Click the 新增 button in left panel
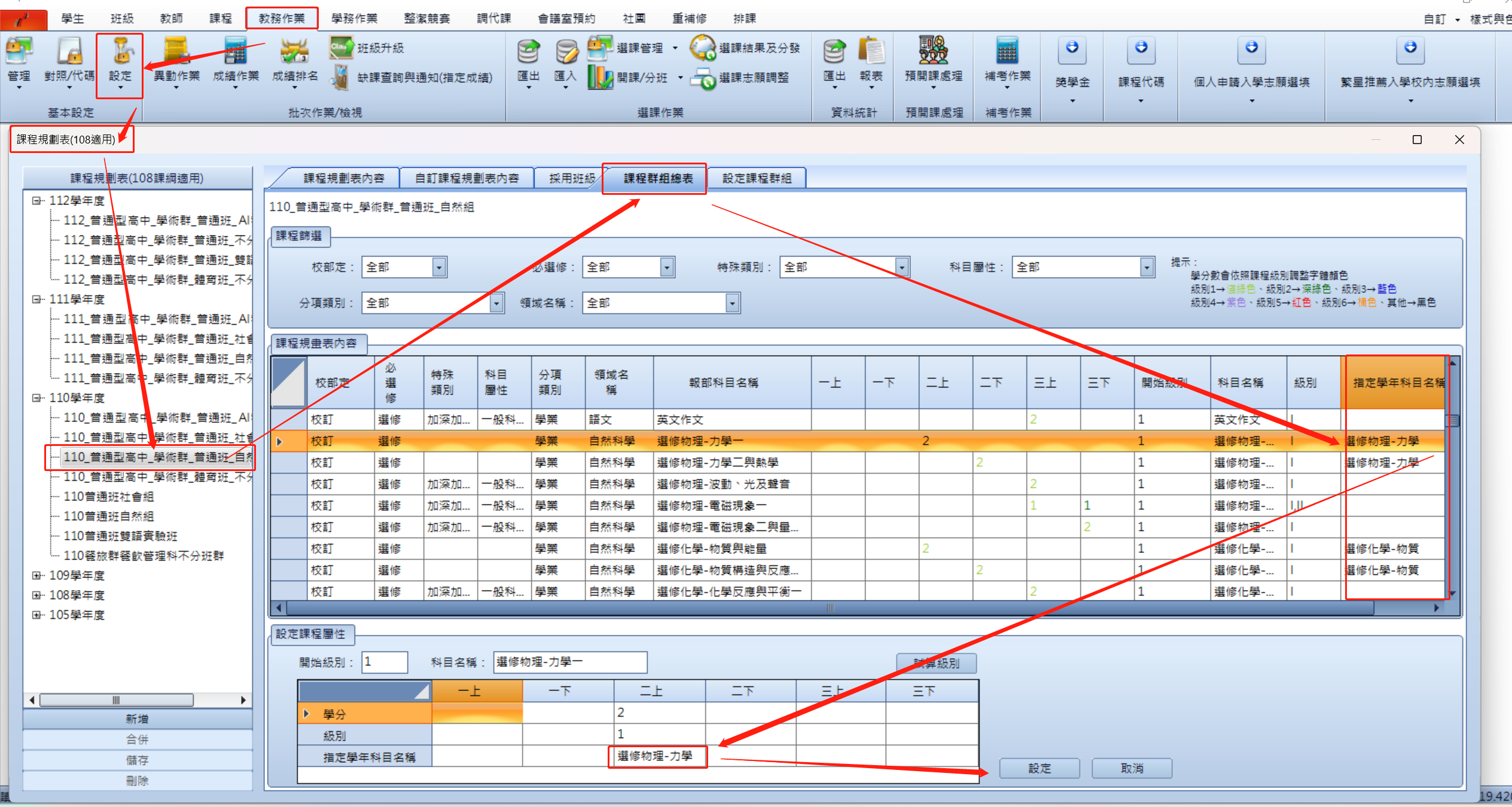Image resolution: width=1512 pixels, height=807 pixels. [x=138, y=719]
